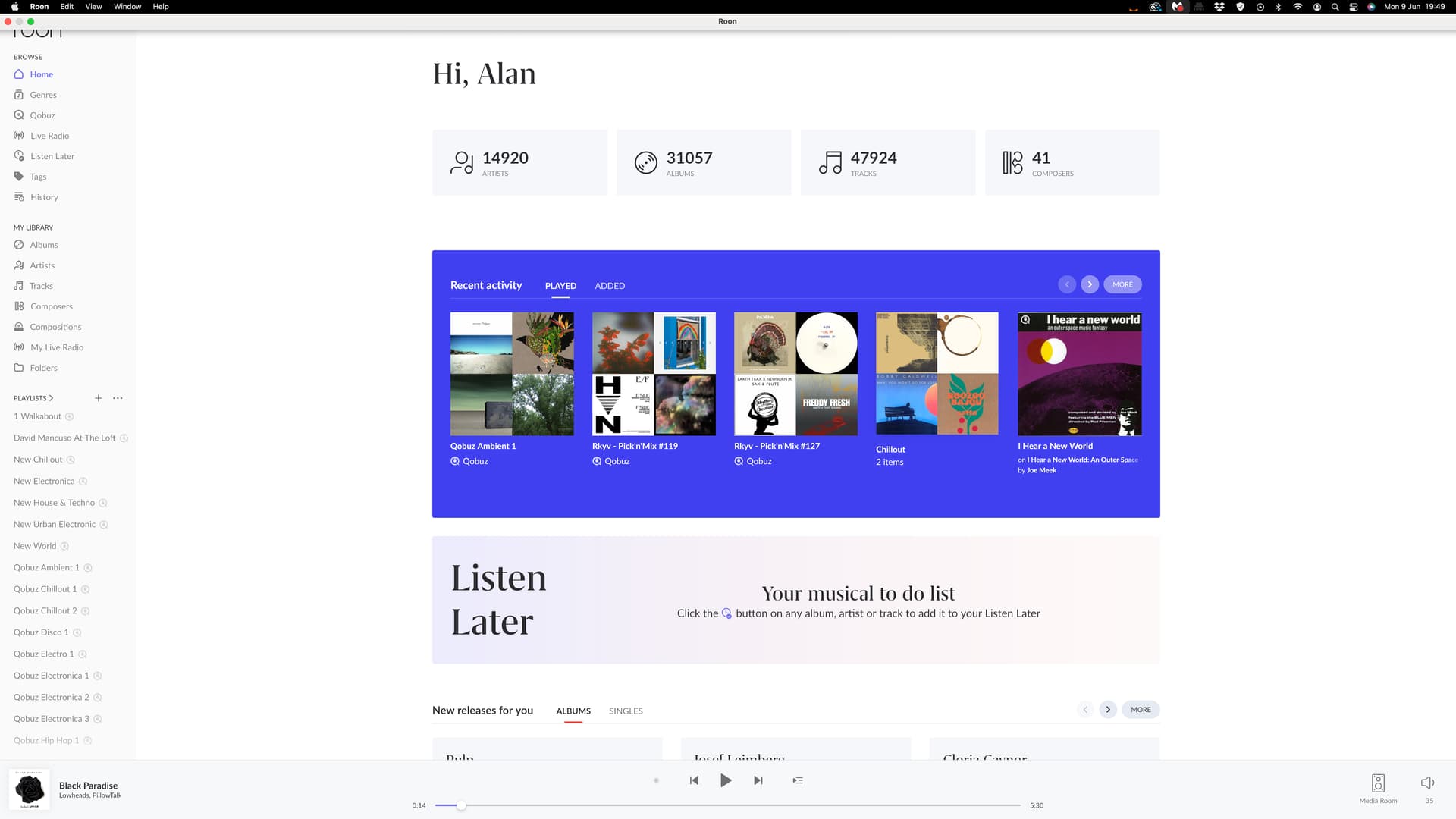The width and height of the screenshot is (1456, 819).
Task: Switch Recent activity to Added tab
Action: (610, 286)
